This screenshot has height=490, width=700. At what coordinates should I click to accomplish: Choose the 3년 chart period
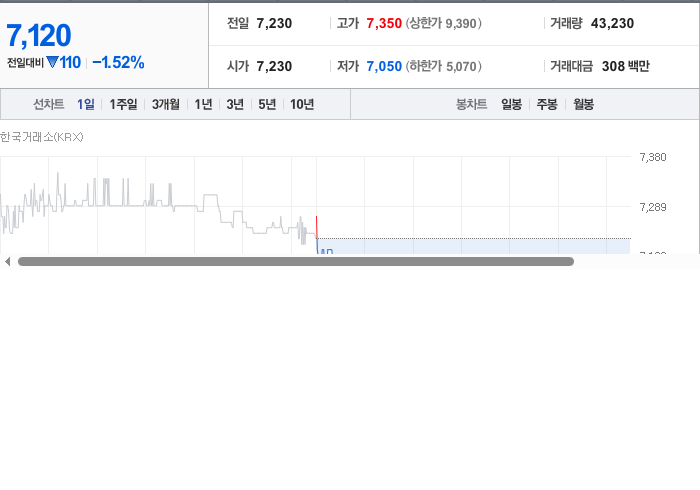click(235, 104)
